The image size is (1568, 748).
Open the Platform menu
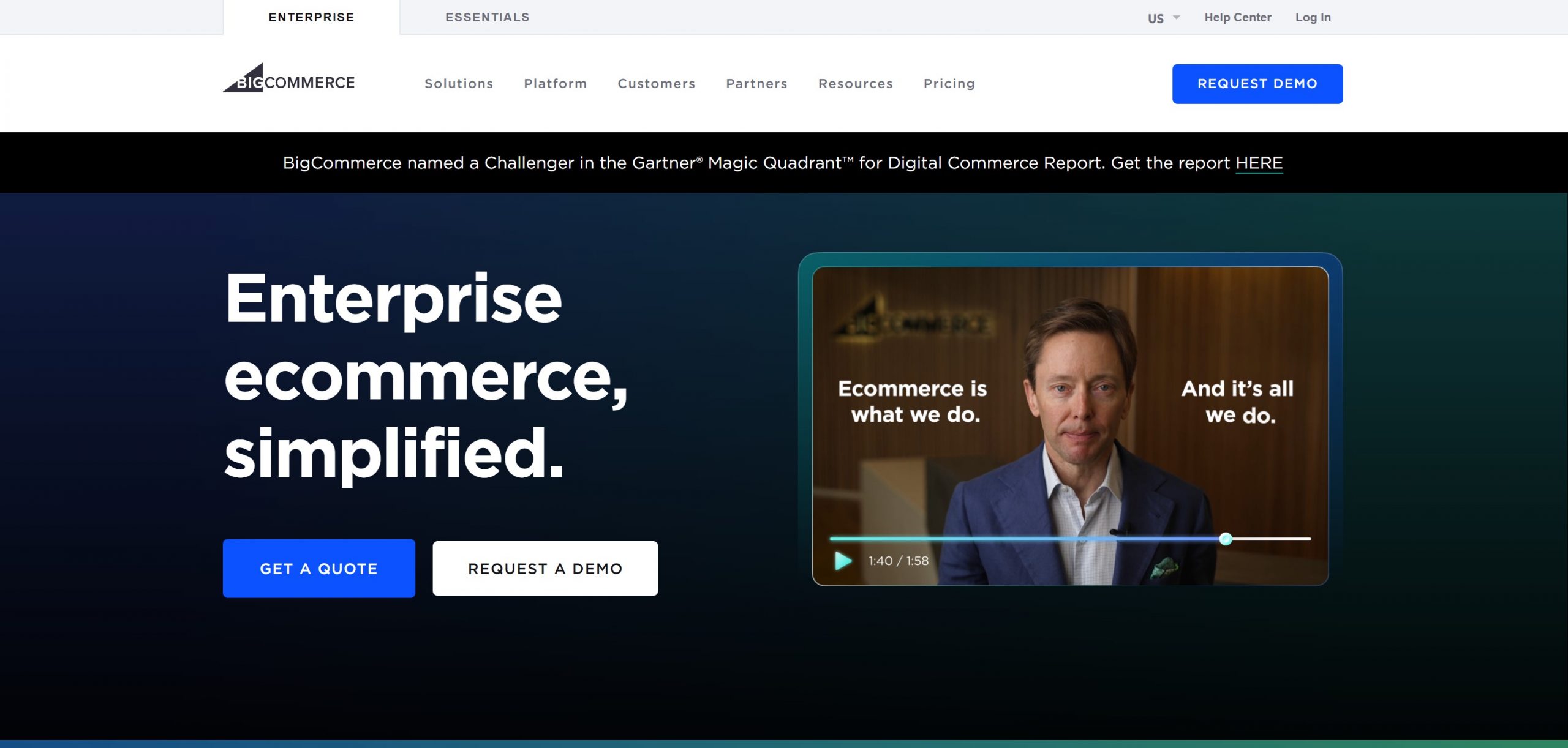click(x=555, y=83)
